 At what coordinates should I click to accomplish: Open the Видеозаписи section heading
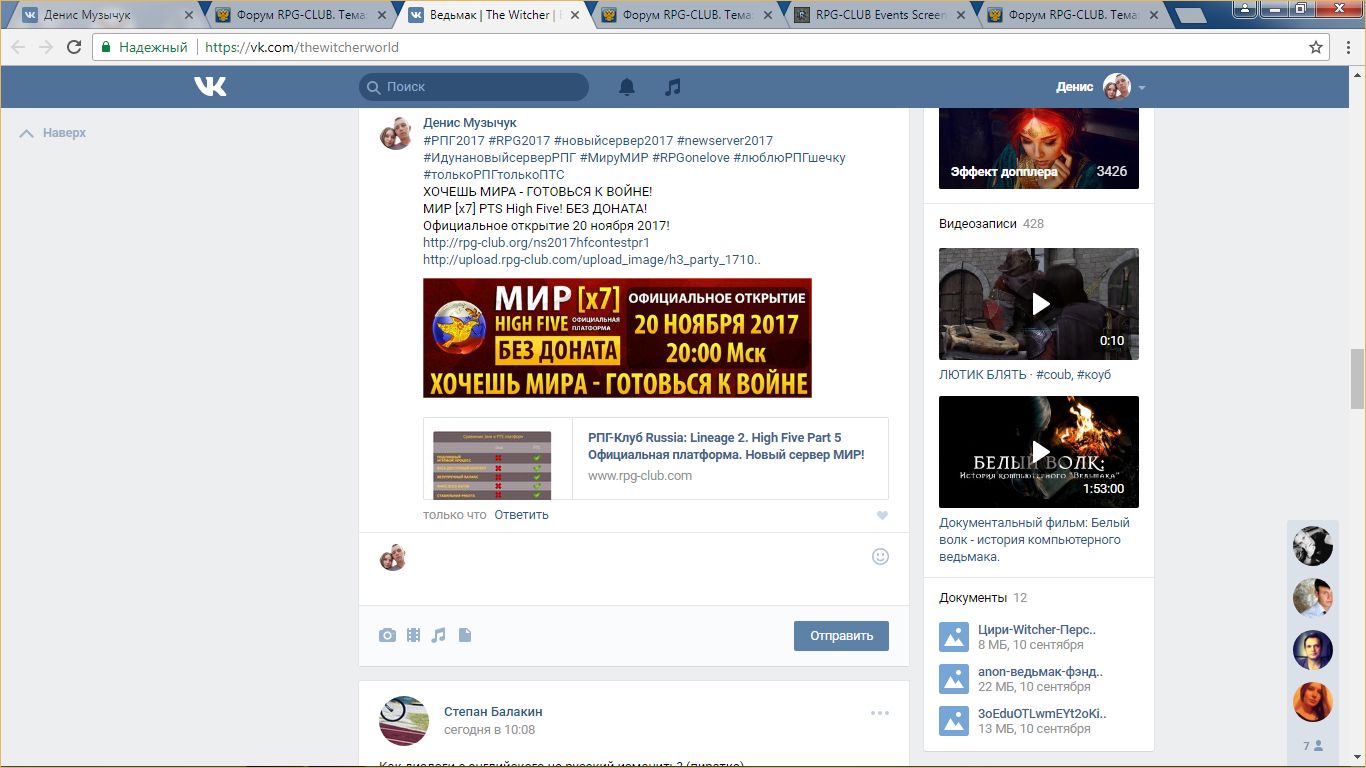point(977,224)
